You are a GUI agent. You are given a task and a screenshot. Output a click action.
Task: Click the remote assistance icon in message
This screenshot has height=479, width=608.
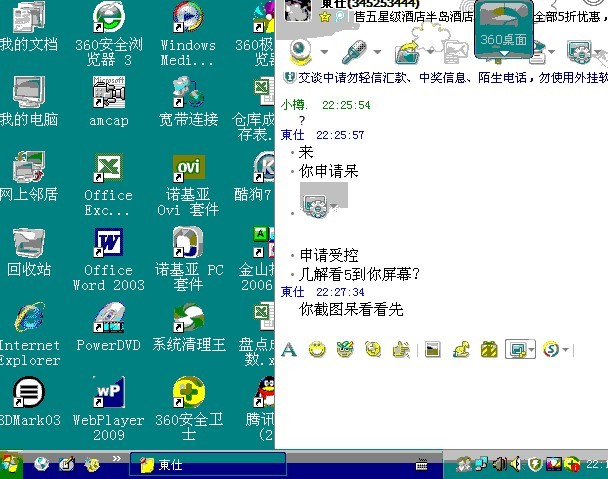point(318,206)
